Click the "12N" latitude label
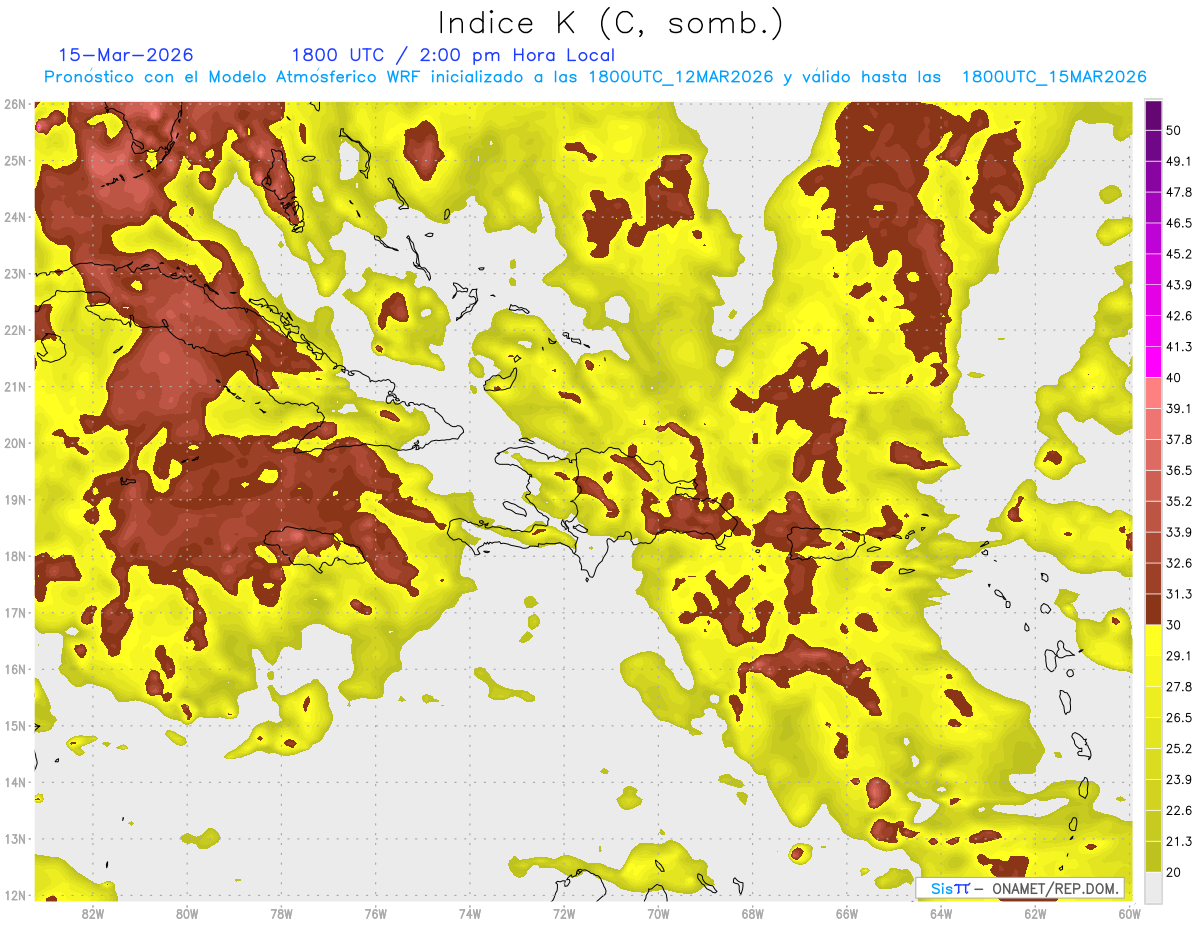This screenshot has height=927, width=1200. coord(14,895)
